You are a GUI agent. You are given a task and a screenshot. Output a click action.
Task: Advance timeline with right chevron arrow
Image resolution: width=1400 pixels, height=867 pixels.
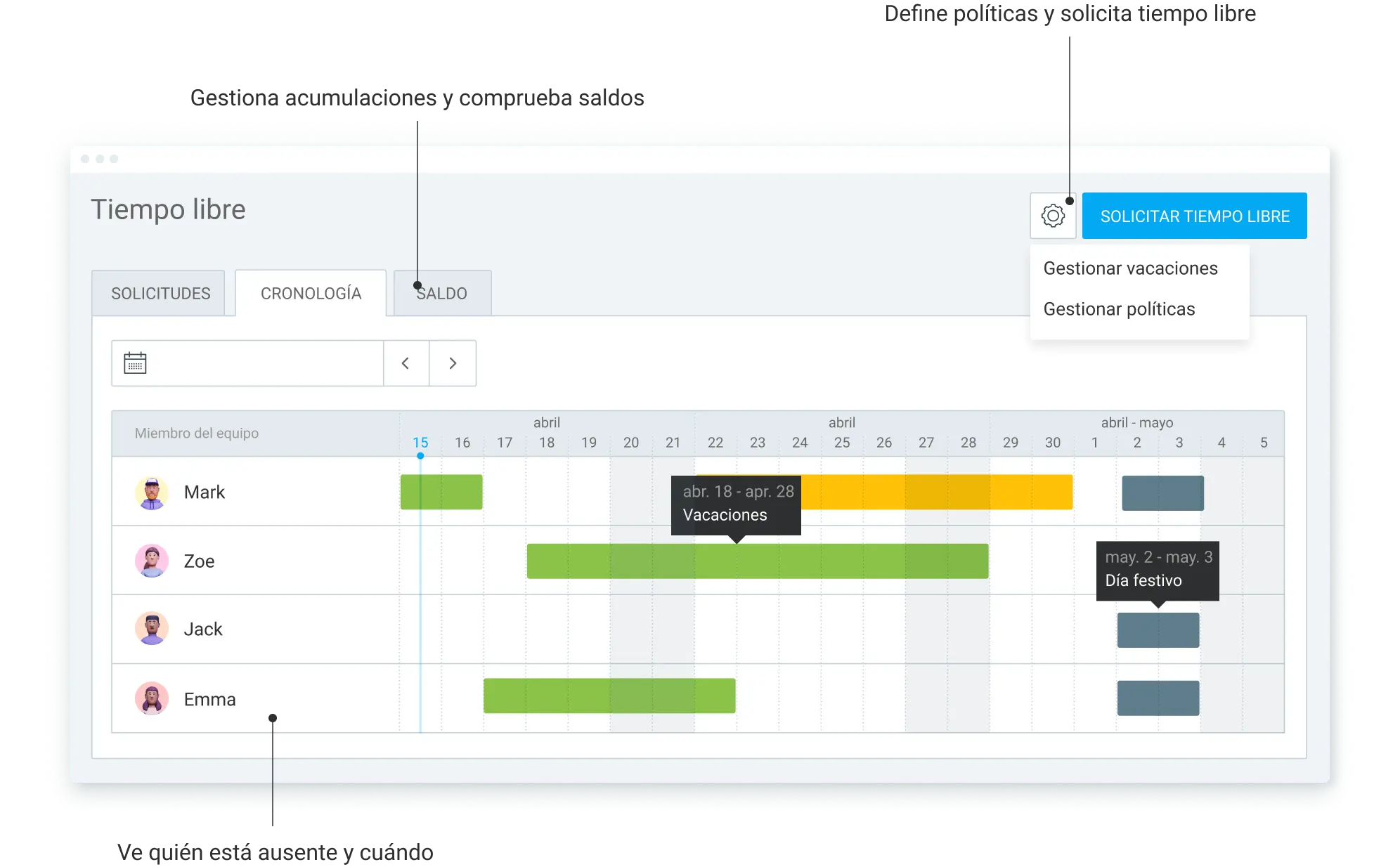453,363
